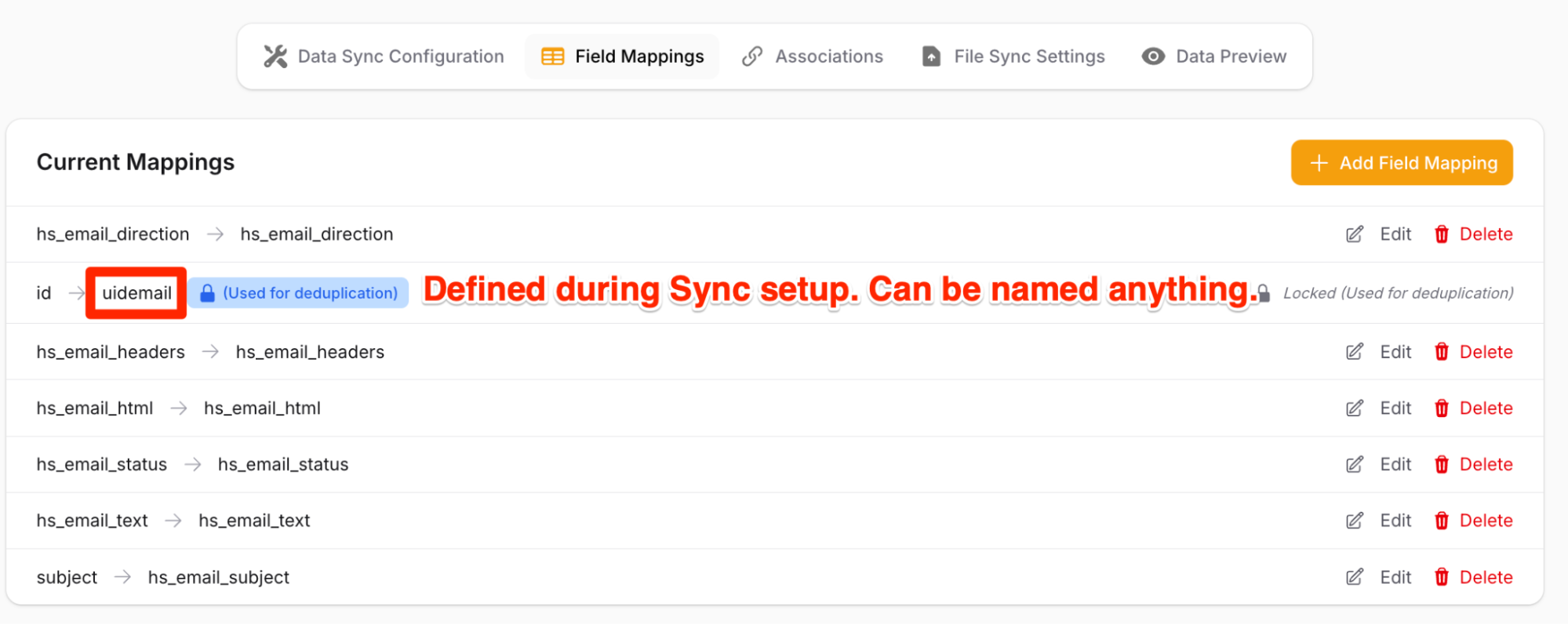Click the arrow between hs_email_status fields

[193, 465]
